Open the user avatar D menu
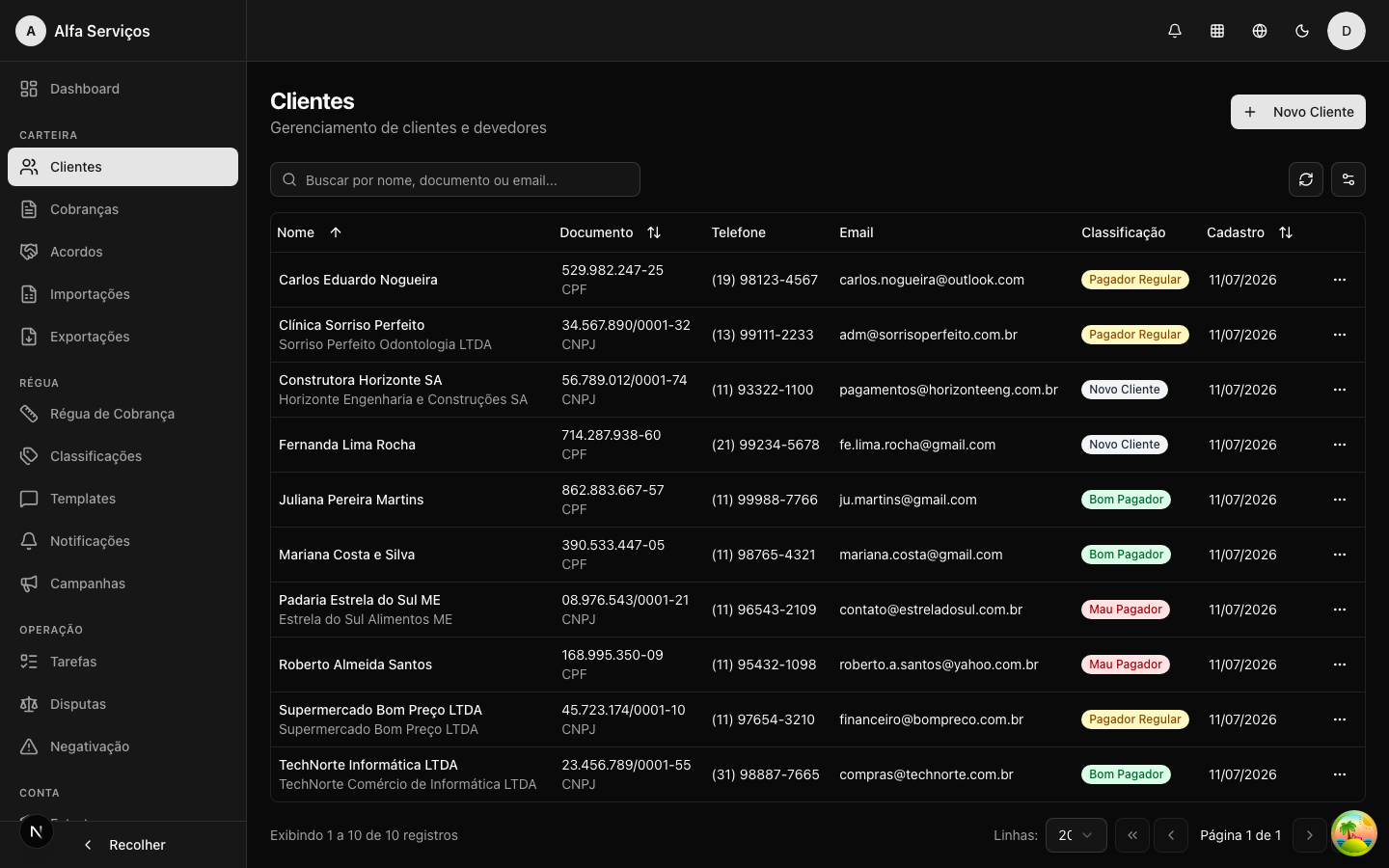 tap(1347, 31)
